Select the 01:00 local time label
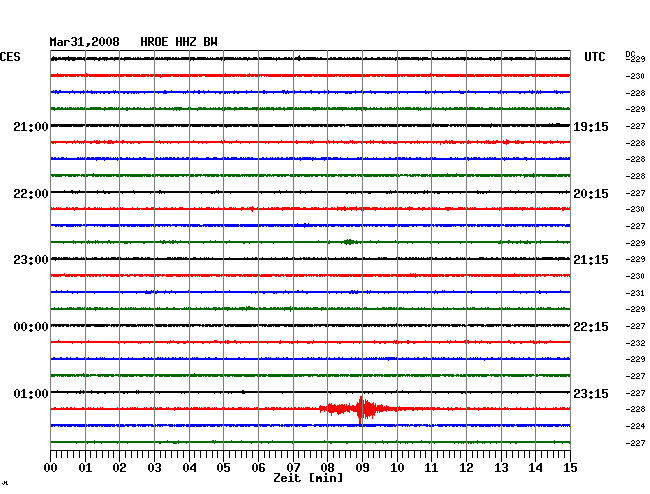The height and width of the screenshot is (494, 650). (31, 393)
